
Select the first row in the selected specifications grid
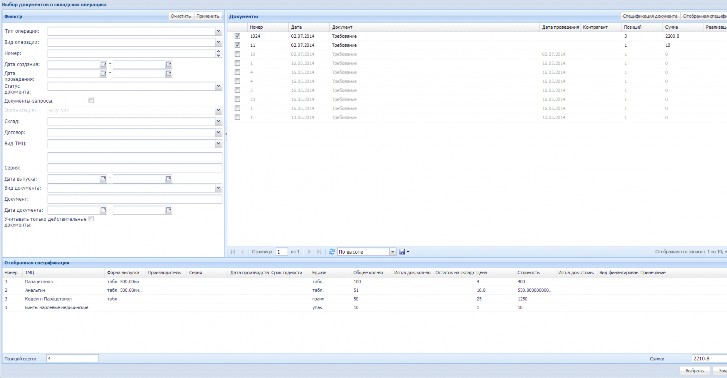(x=364, y=282)
